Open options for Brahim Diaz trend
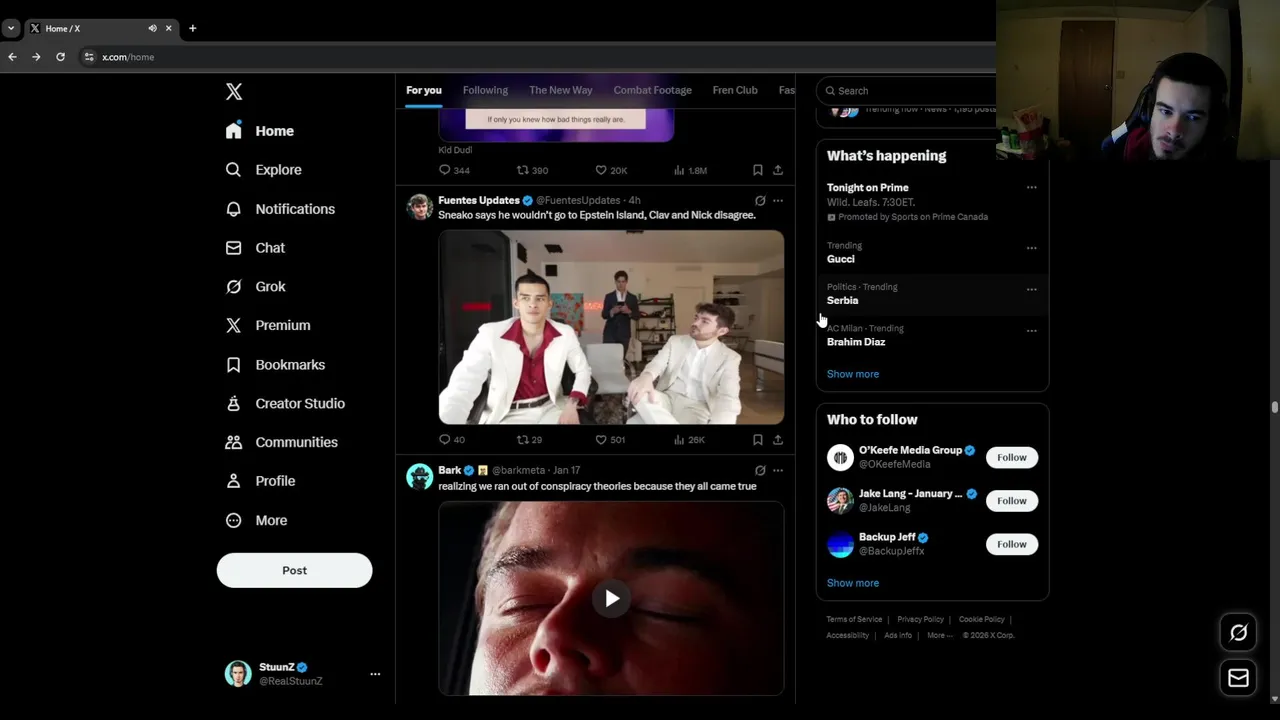Viewport: 1280px width, 720px height. 1031,330
